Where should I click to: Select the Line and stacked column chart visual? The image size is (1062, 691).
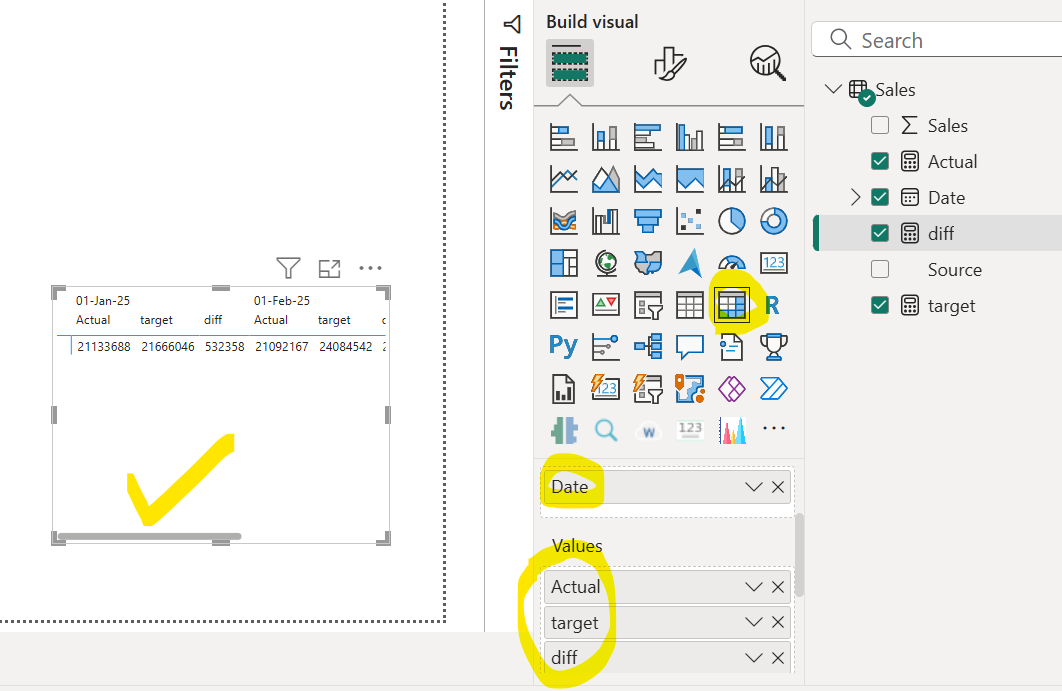(x=731, y=180)
